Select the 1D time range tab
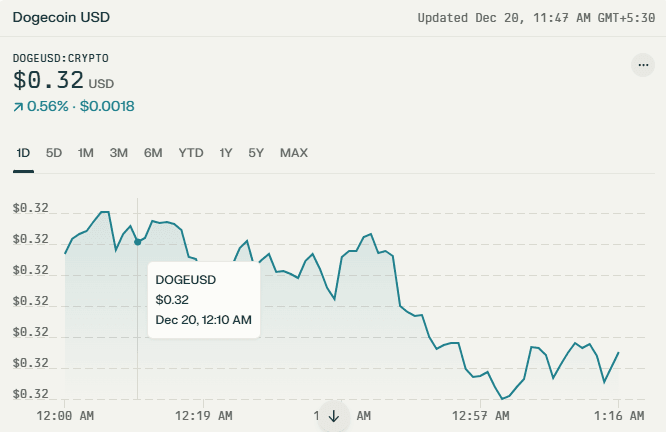The height and width of the screenshot is (432, 666). click(x=23, y=153)
